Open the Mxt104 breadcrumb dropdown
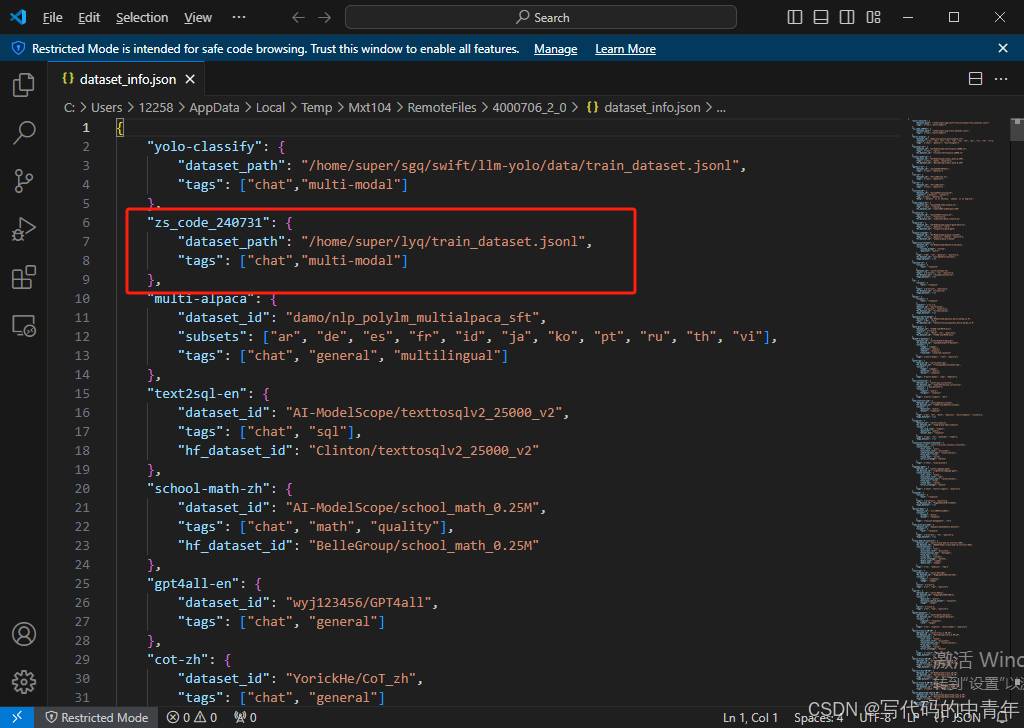Image resolution: width=1024 pixels, height=728 pixels. (370, 107)
